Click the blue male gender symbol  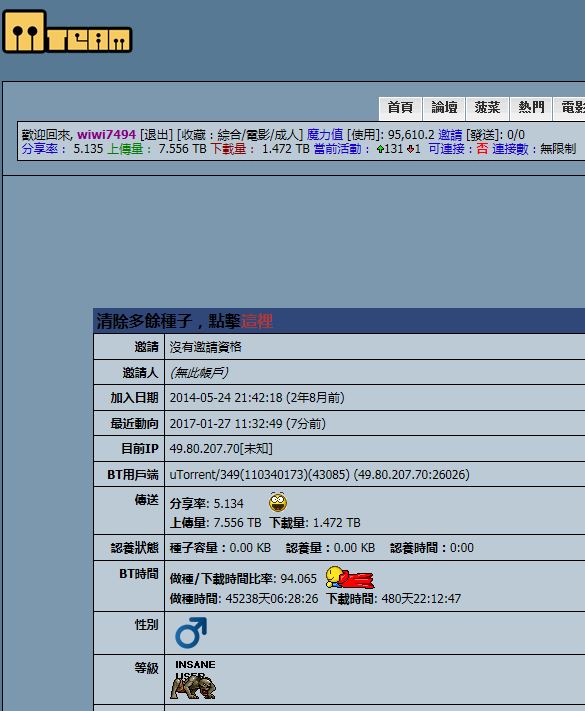pyautogui.click(x=191, y=632)
